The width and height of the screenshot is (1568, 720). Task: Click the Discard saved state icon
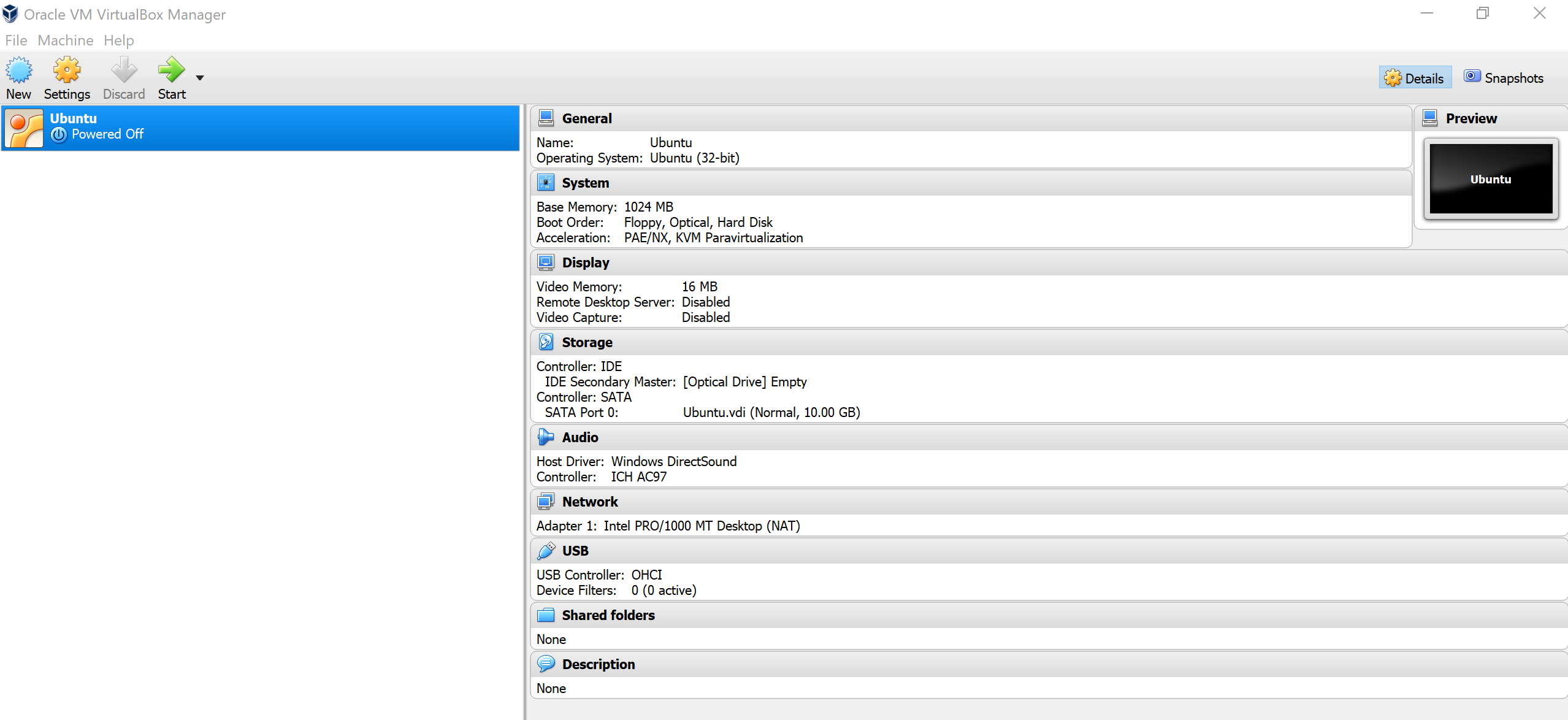124,70
